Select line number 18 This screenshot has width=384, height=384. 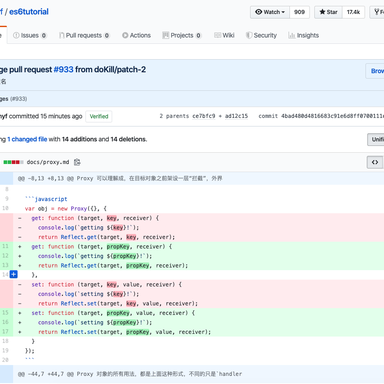6,341
